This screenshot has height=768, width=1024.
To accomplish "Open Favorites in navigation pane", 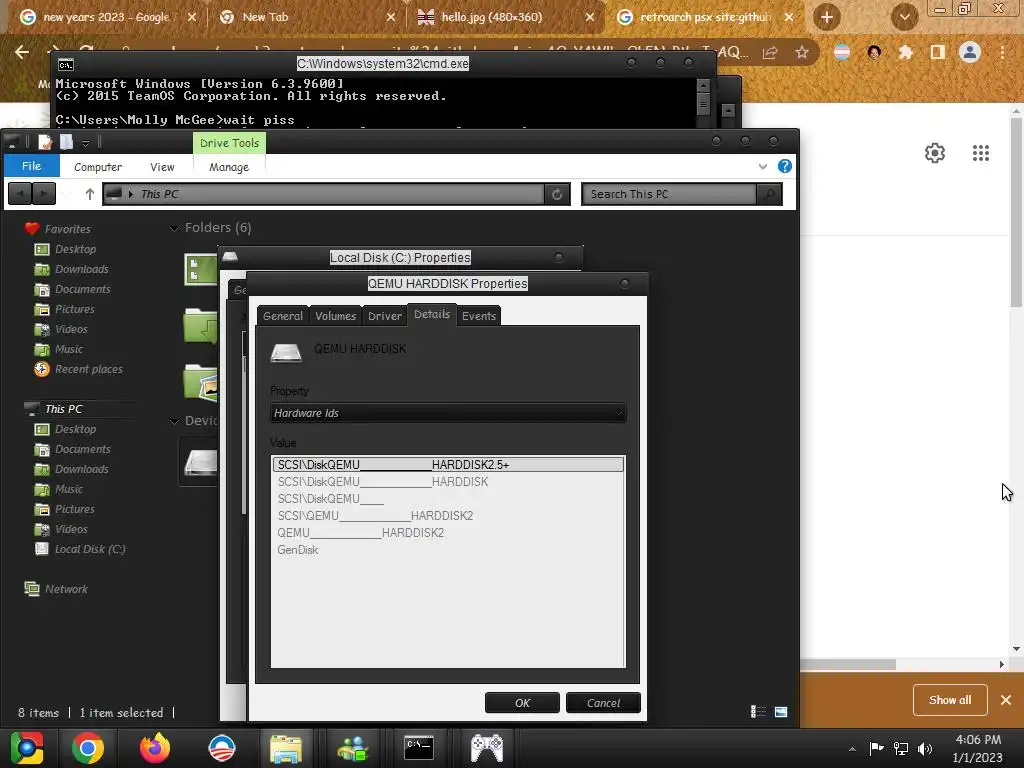I will pos(68,229).
